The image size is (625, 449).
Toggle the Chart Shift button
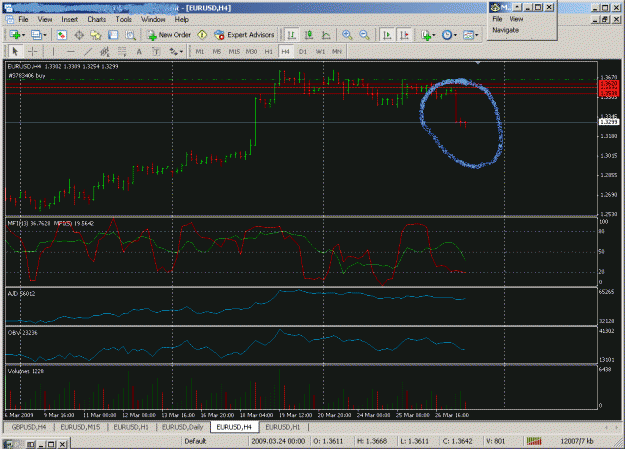tap(404, 35)
